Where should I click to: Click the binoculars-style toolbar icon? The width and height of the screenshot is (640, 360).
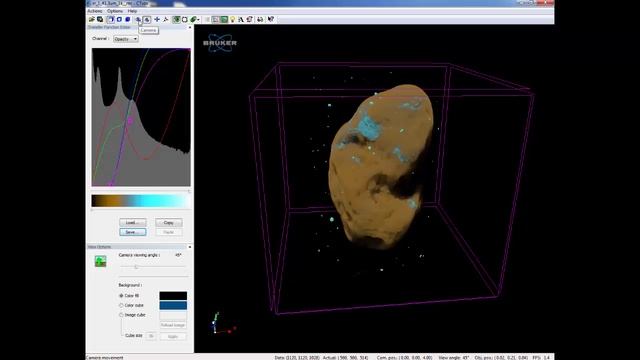coord(260,19)
